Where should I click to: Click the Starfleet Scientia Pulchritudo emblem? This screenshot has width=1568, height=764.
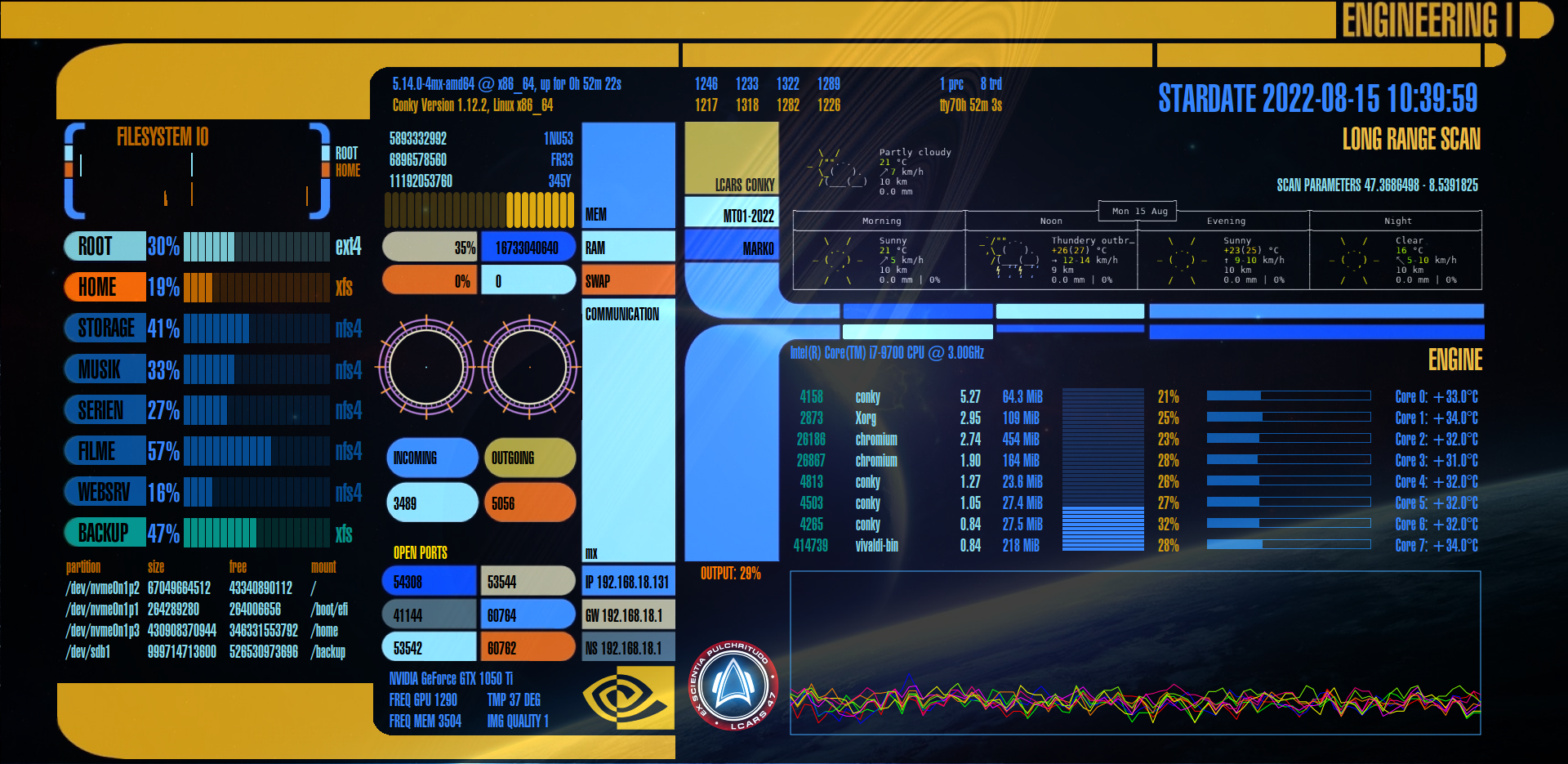point(733,685)
